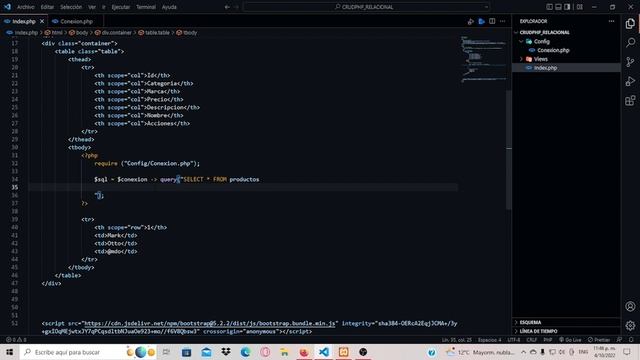Change the CRLF line ending setting

531,340
